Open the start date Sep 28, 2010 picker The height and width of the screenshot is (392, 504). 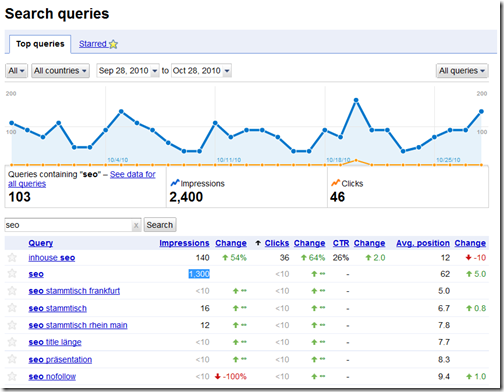point(128,71)
